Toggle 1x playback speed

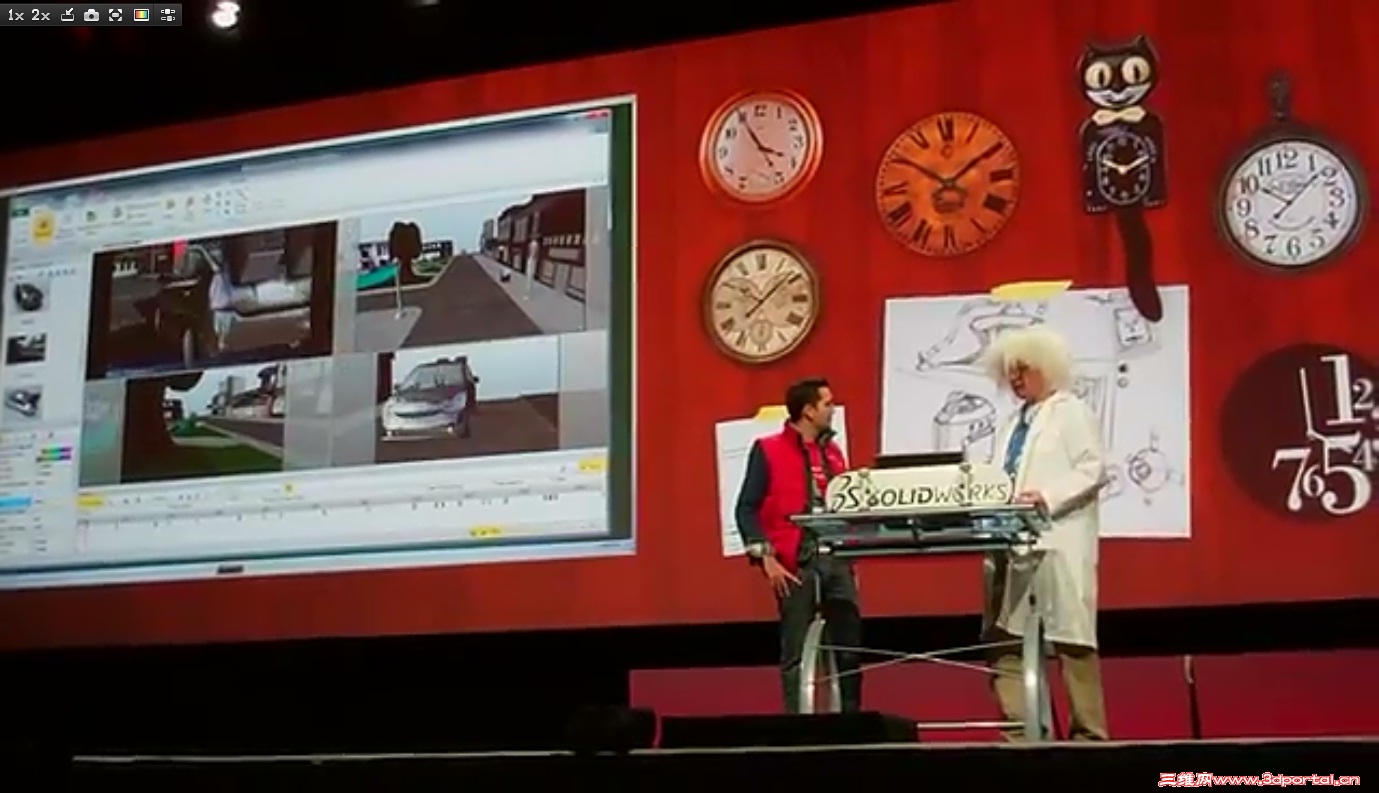point(13,14)
